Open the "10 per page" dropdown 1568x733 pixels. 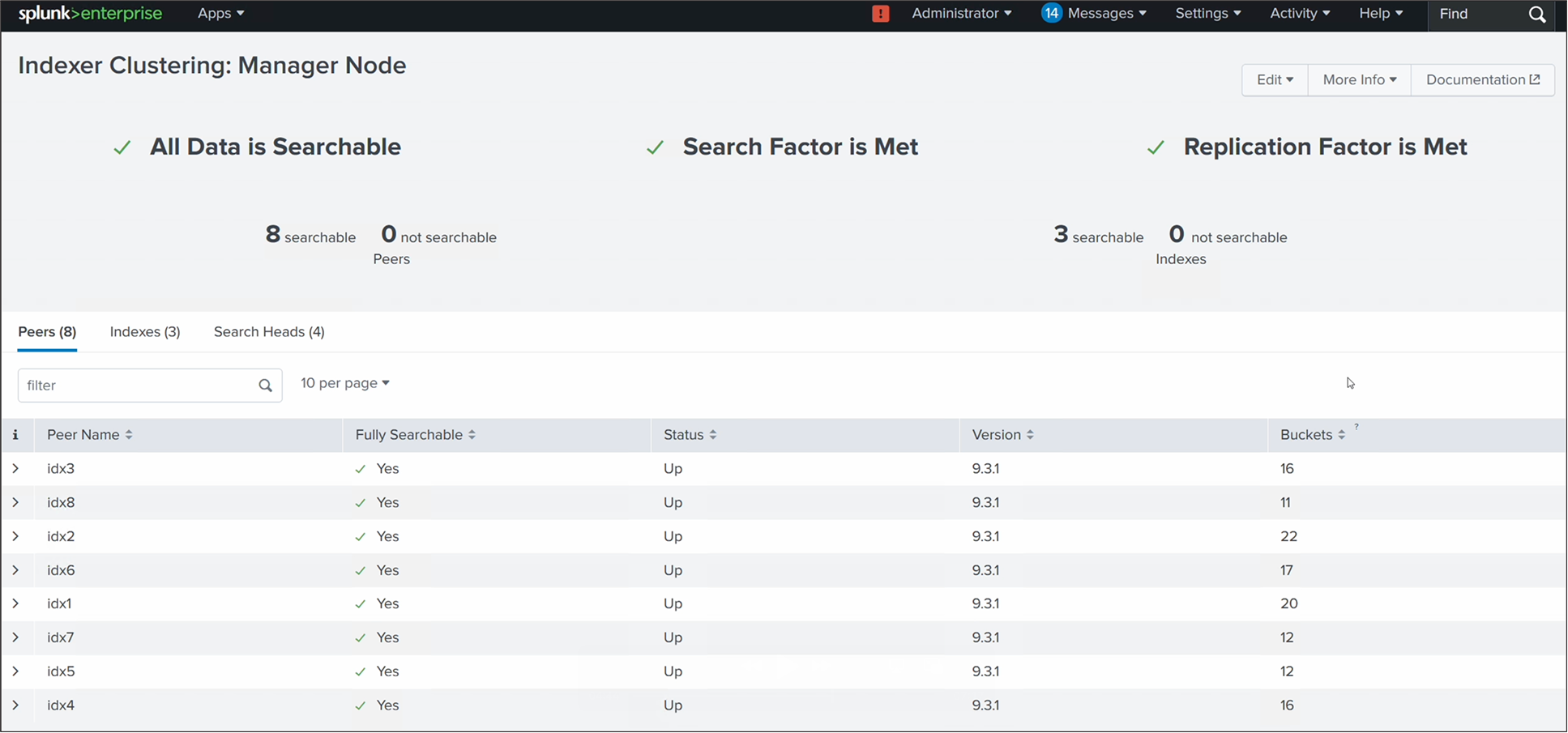(x=344, y=382)
